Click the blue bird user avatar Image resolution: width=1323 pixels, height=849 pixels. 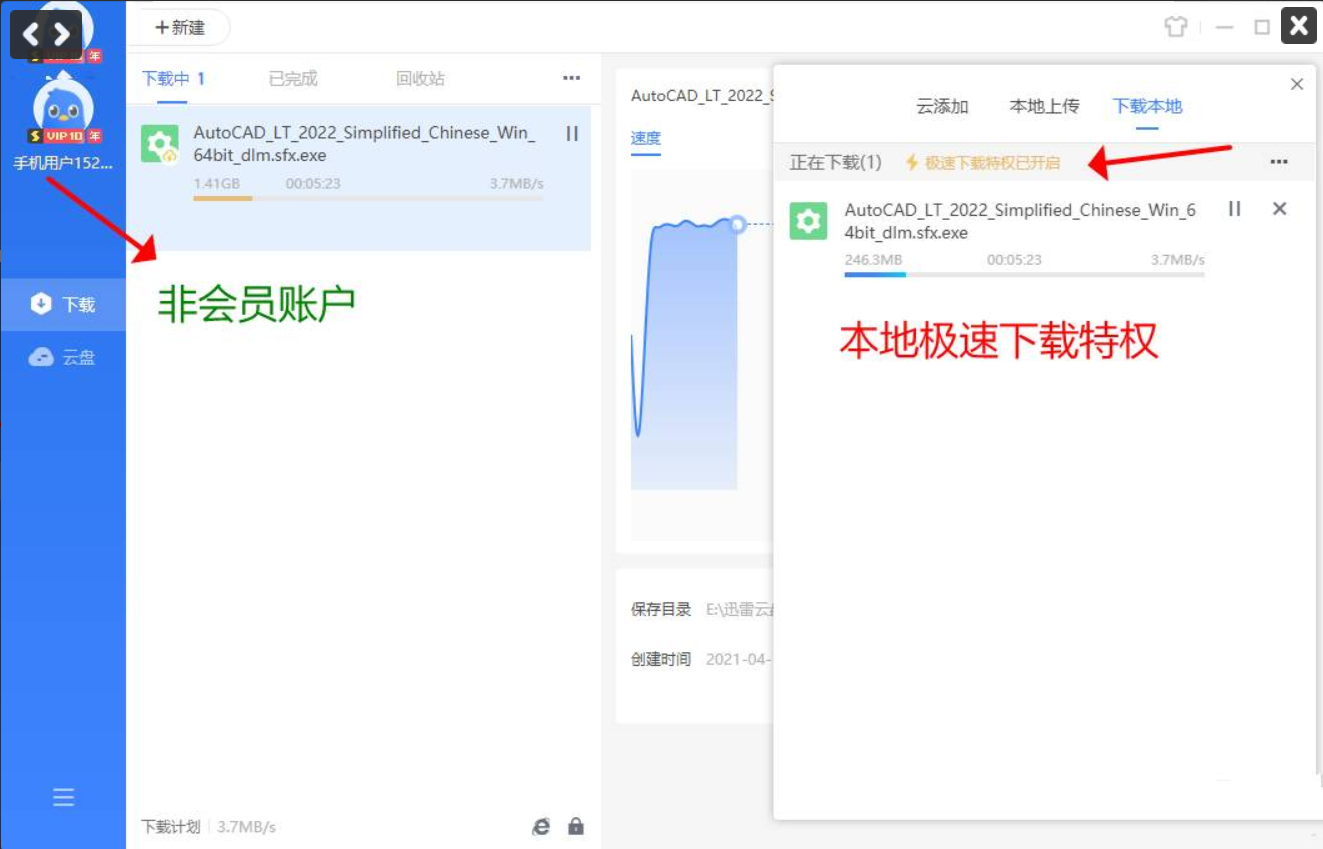[x=64, y=103]
